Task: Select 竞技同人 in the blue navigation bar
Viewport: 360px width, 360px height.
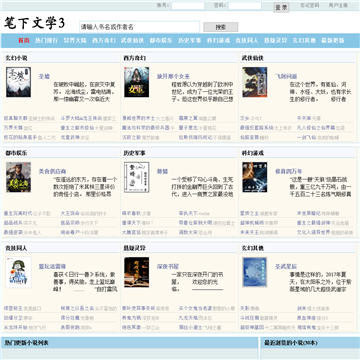Action: point(247,41)
